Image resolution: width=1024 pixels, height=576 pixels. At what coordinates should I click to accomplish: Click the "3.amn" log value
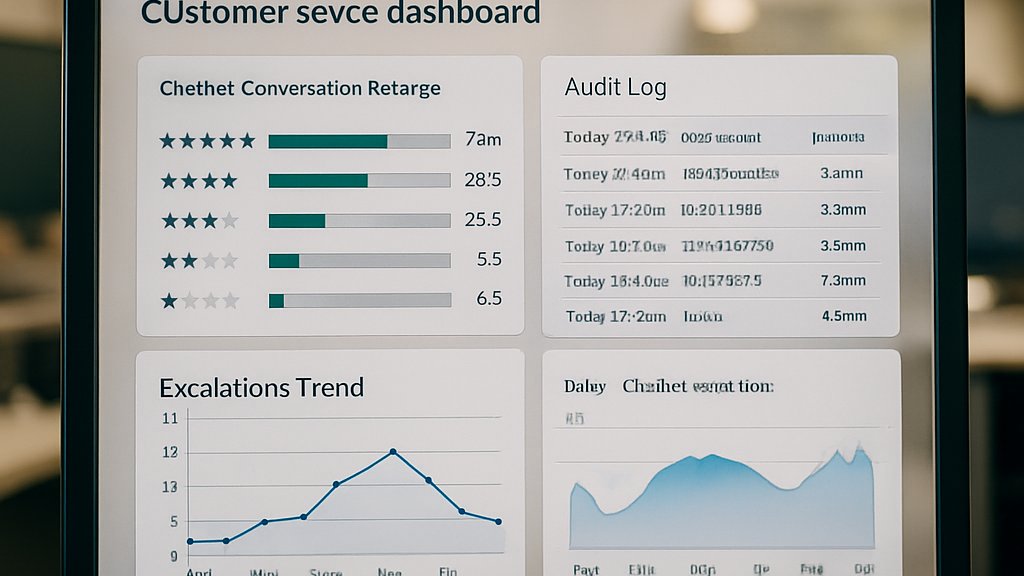pos(842,173)
